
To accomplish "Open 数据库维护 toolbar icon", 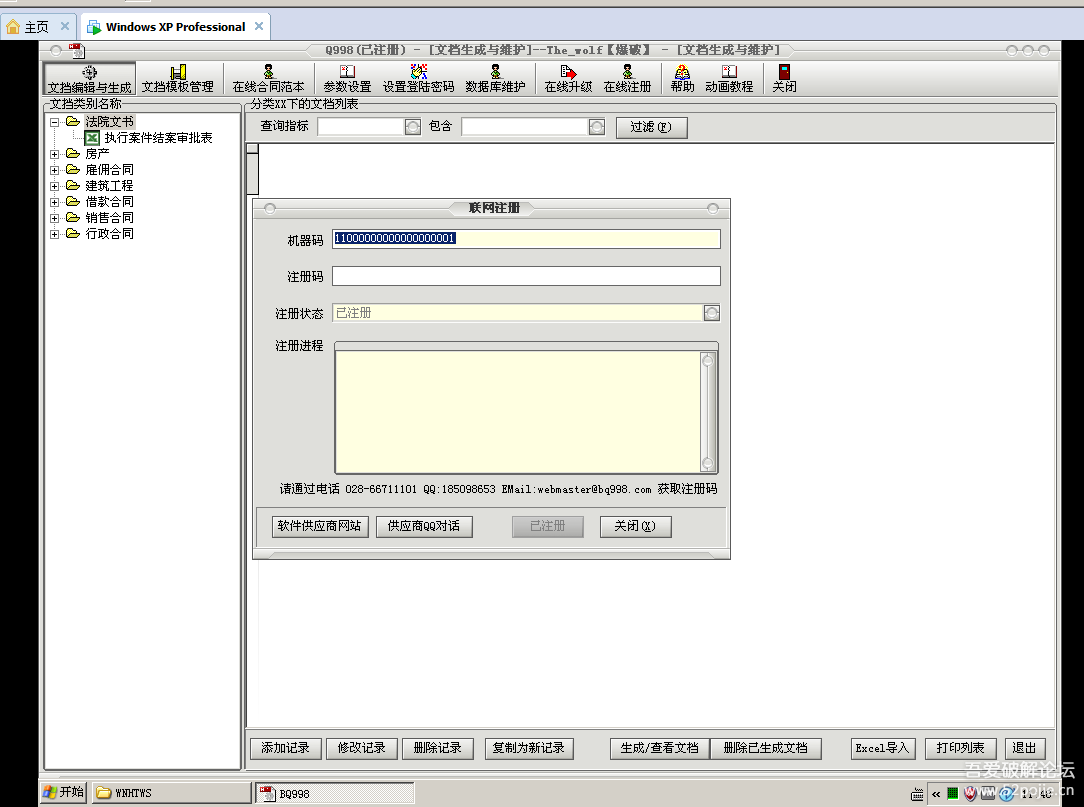I will click(x=495, y=79).
